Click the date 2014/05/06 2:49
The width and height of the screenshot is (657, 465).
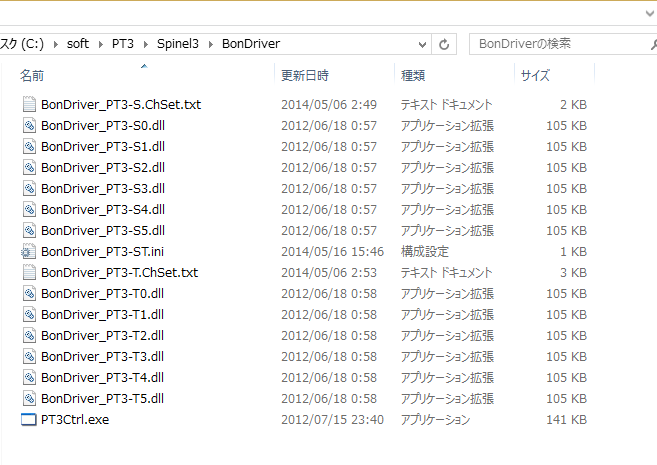point(329,104)
